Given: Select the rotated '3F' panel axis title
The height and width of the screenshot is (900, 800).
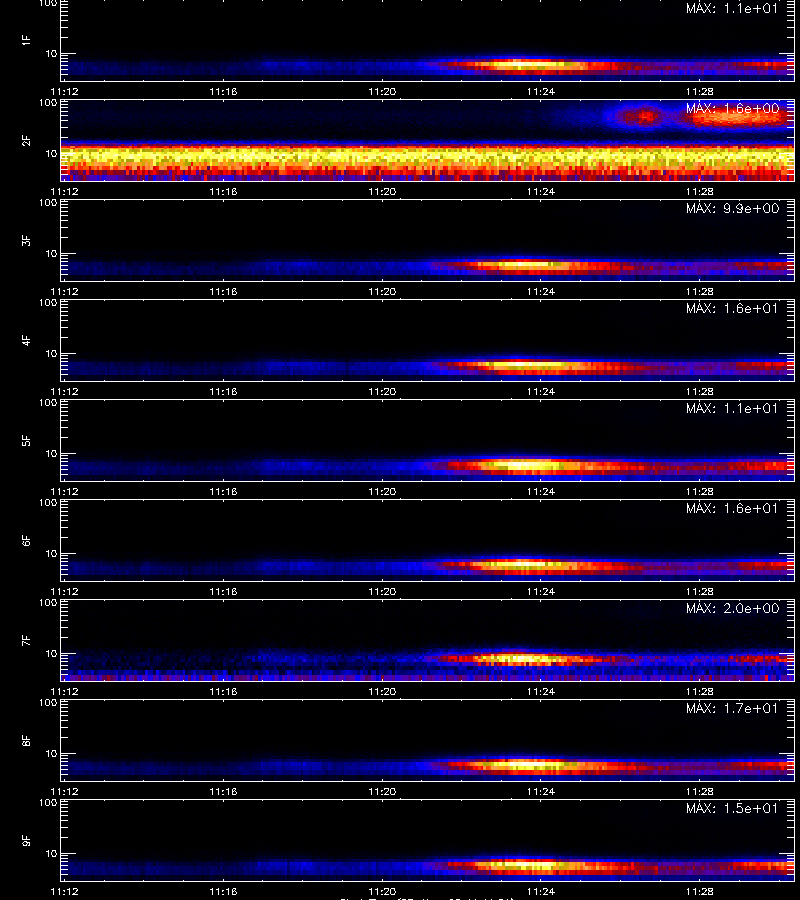Looking at the screenshot, I should click(x=26, y=240).
